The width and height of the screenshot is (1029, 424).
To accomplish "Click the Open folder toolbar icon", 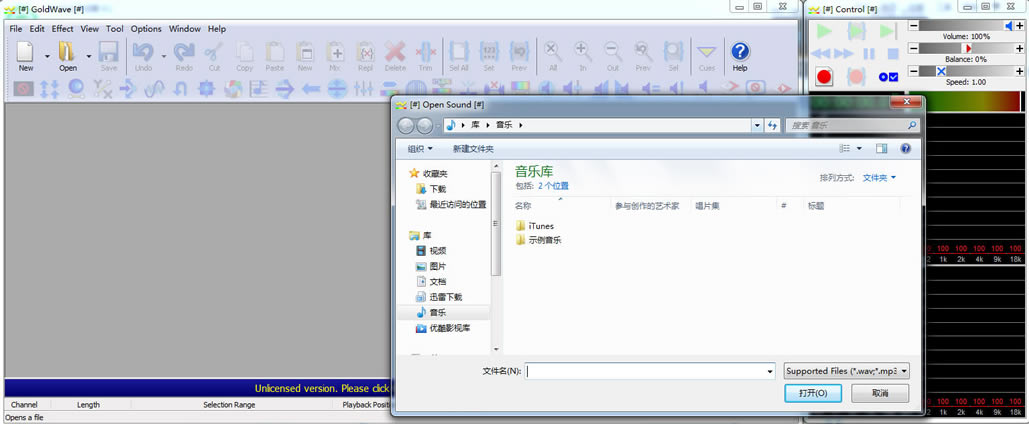I will point(67,54).
